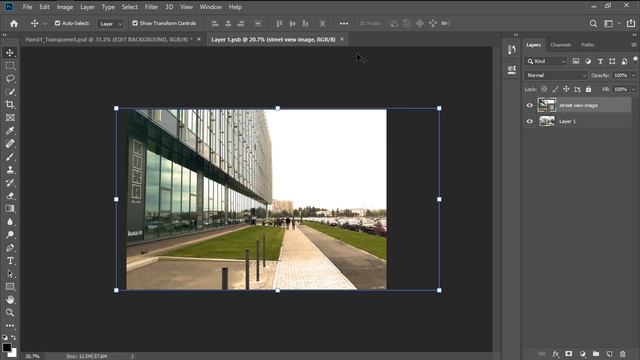Open the Normal blend mode dropdown
640x360 pixels.
point(556,76)
